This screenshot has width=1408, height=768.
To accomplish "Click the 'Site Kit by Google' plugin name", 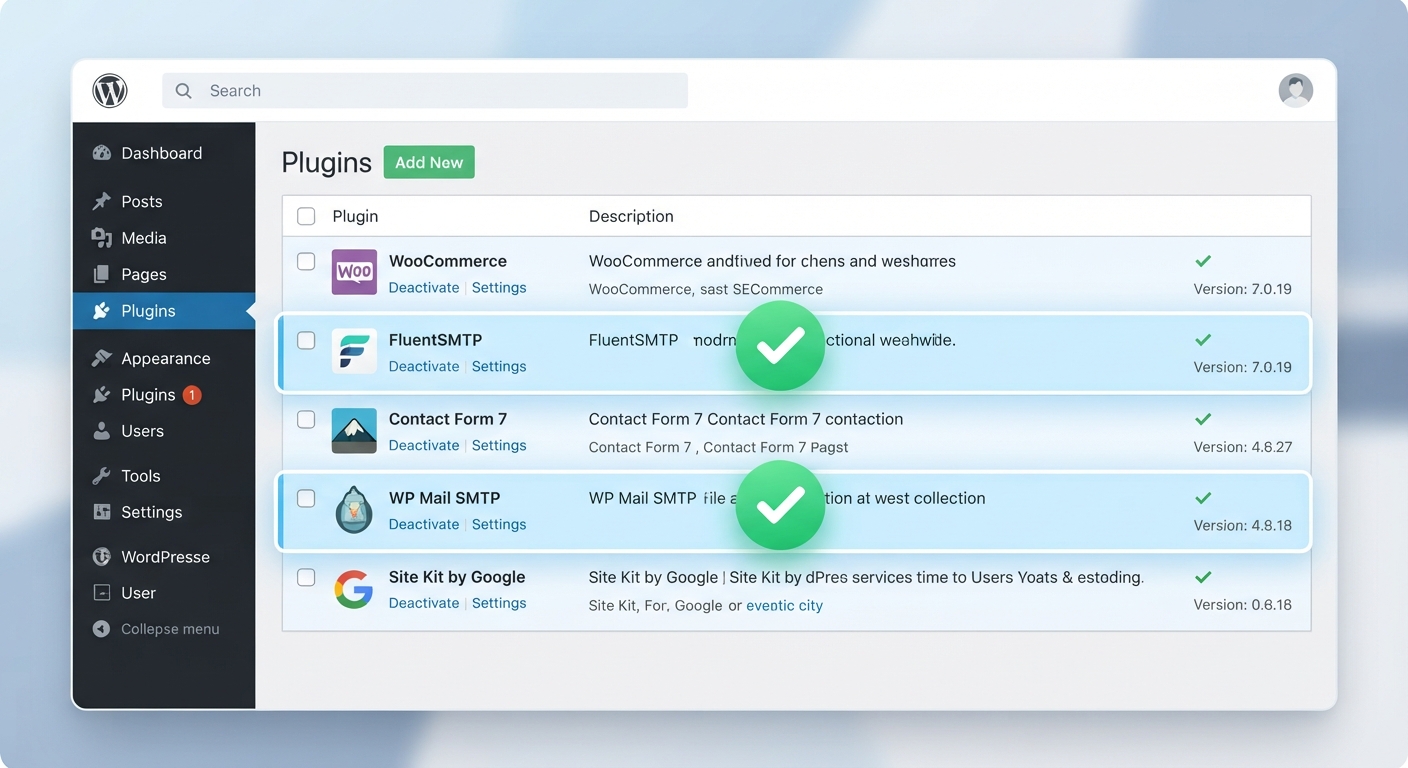I will click(457, 577).
